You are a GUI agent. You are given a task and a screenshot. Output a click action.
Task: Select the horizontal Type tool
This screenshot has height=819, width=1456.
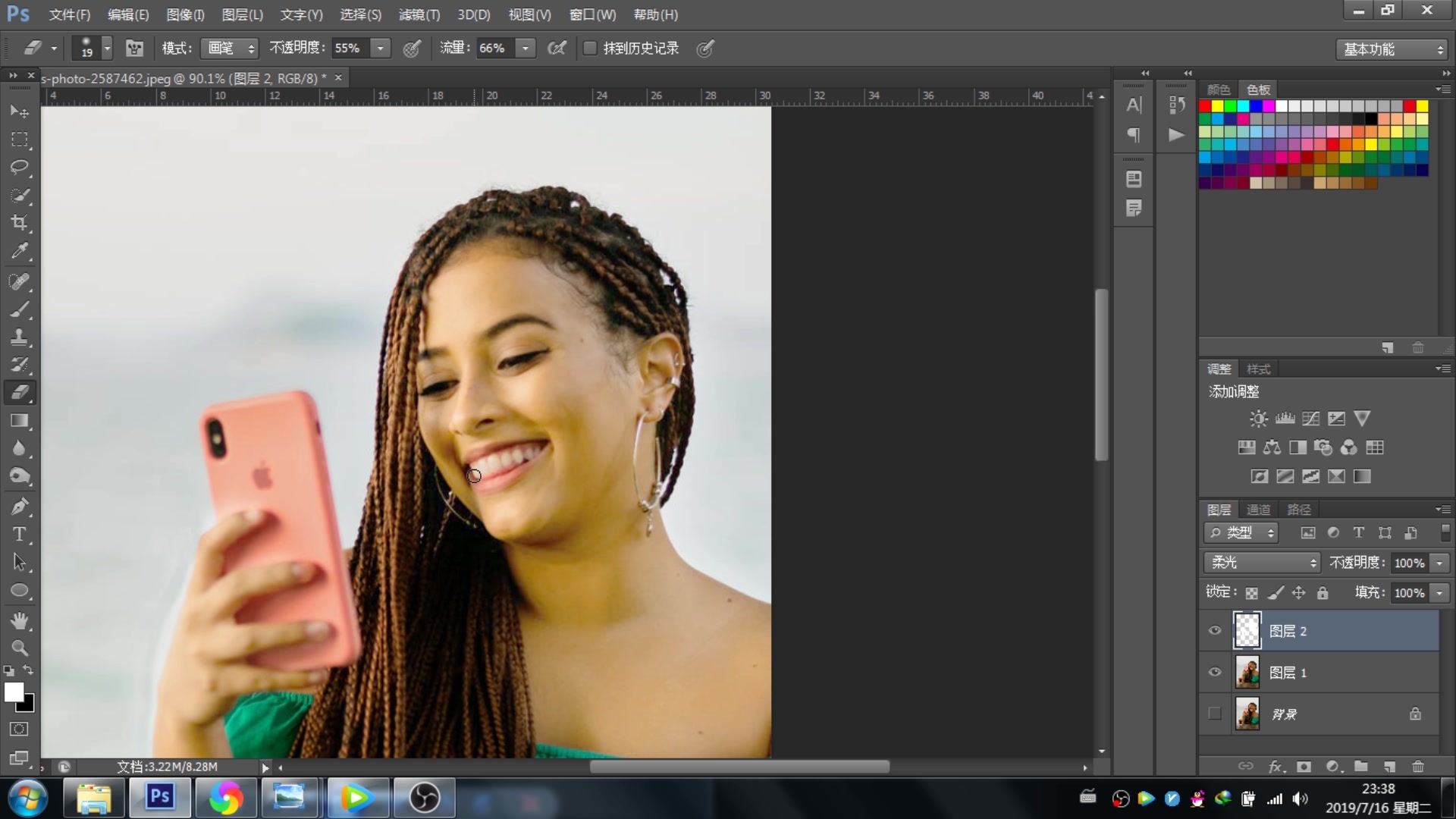point(20,535)
